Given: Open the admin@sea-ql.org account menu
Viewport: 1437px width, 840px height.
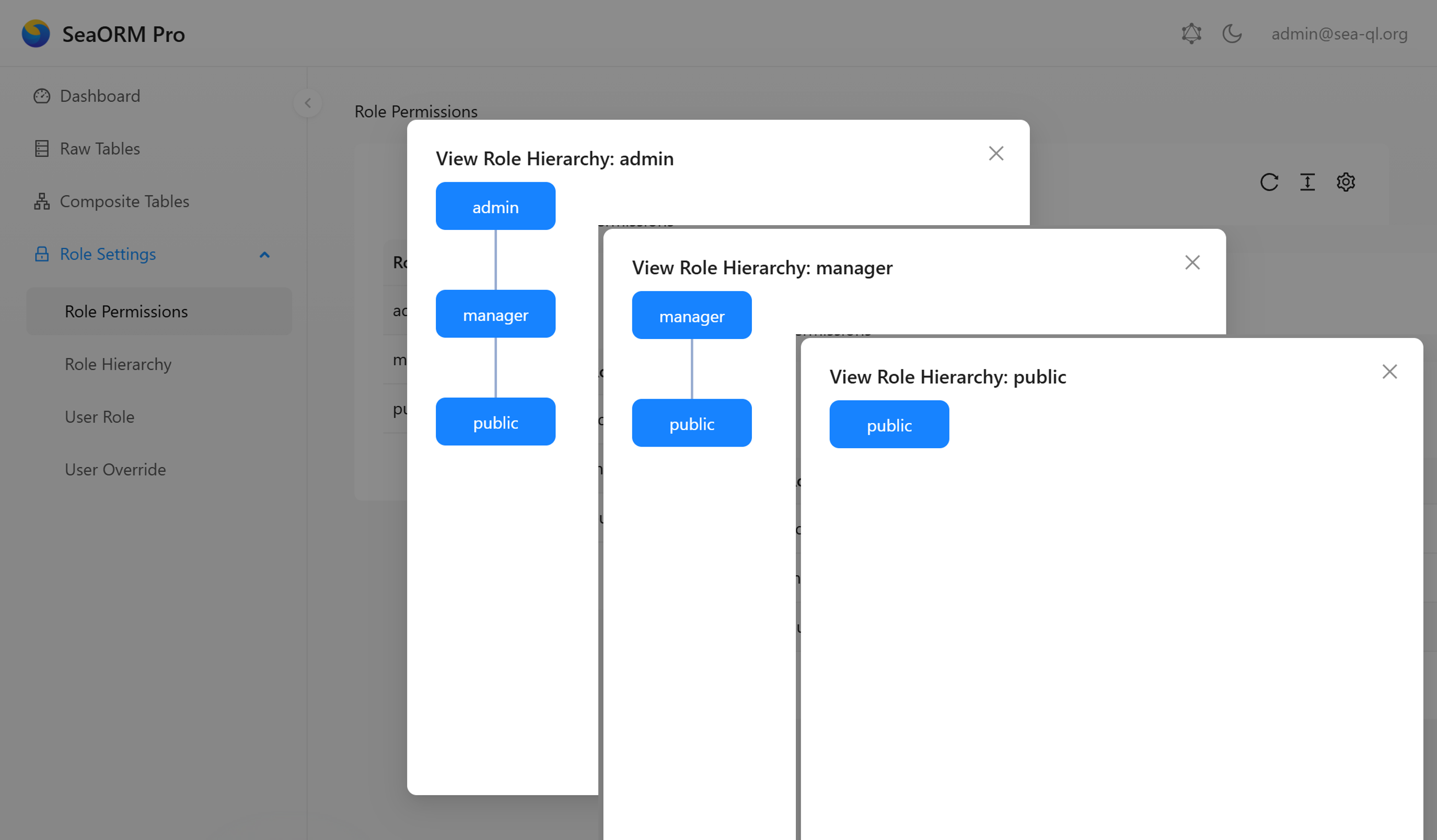Looking at the screenshot, I should 1339,33.
